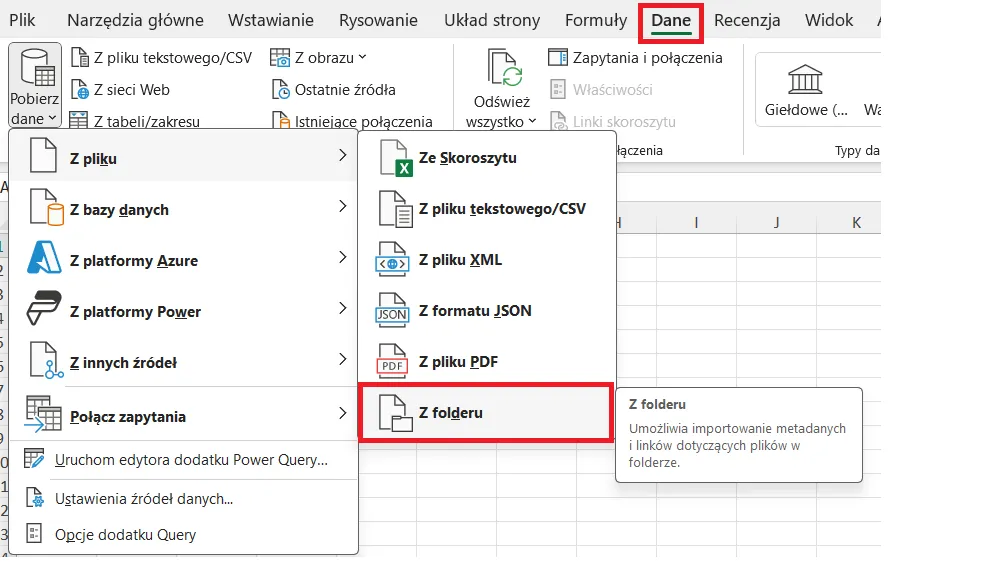
Task: Click the Giełdowe data type icon
Action: 805,78
